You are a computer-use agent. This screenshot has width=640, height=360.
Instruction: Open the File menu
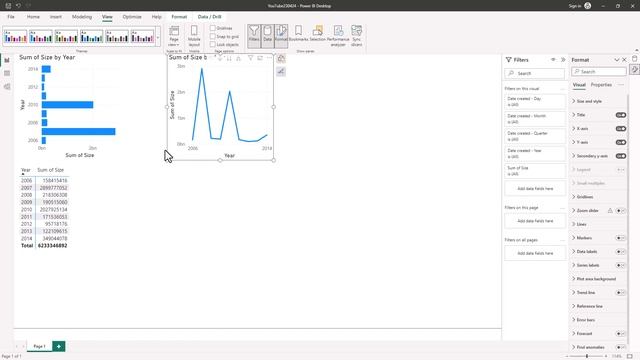pos(11,17)
